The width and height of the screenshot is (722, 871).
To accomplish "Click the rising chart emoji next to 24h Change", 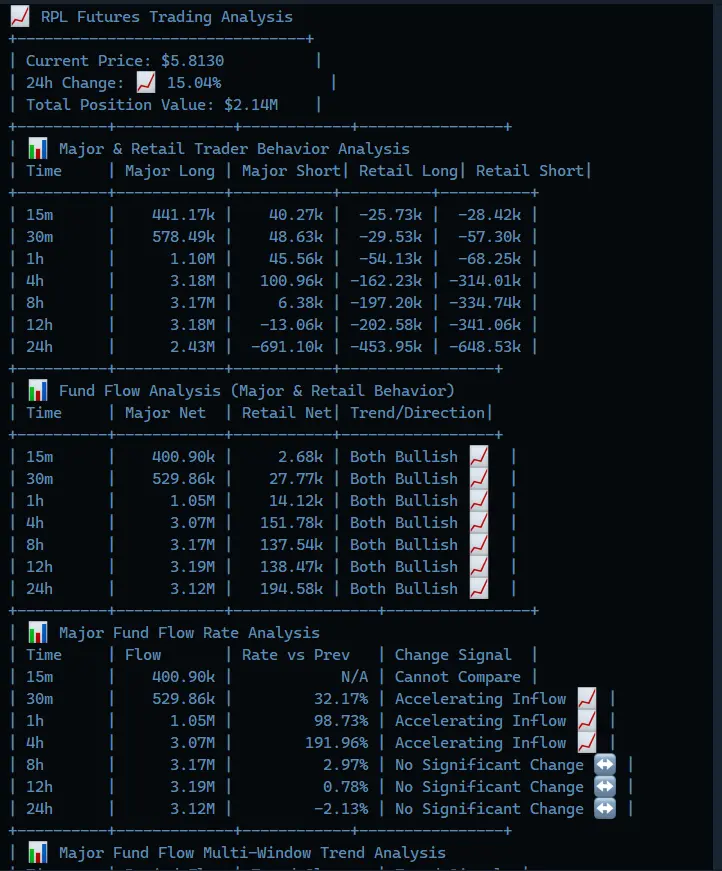I will tap(146, 83).
